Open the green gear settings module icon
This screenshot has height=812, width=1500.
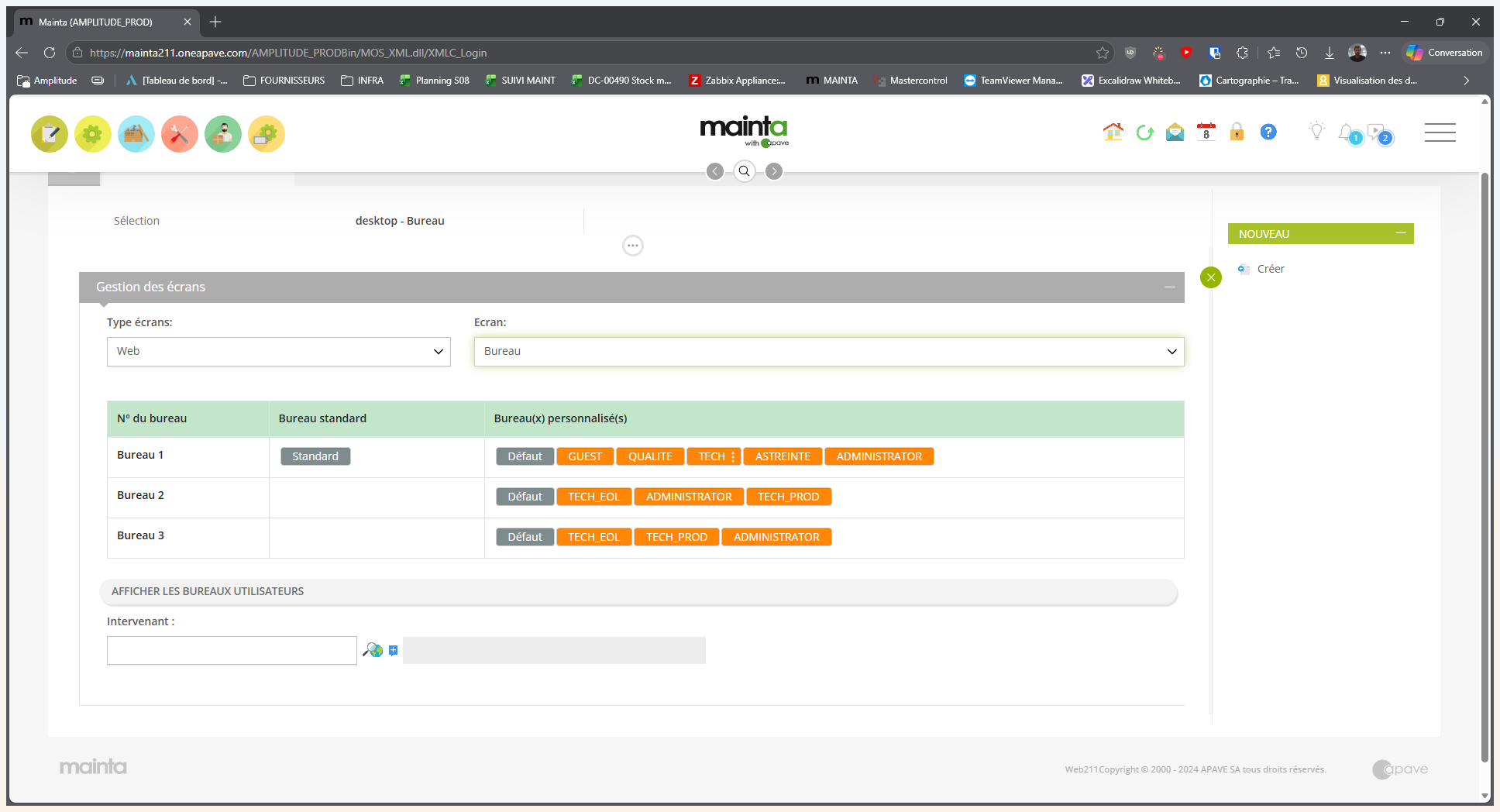tap(93, 134)
